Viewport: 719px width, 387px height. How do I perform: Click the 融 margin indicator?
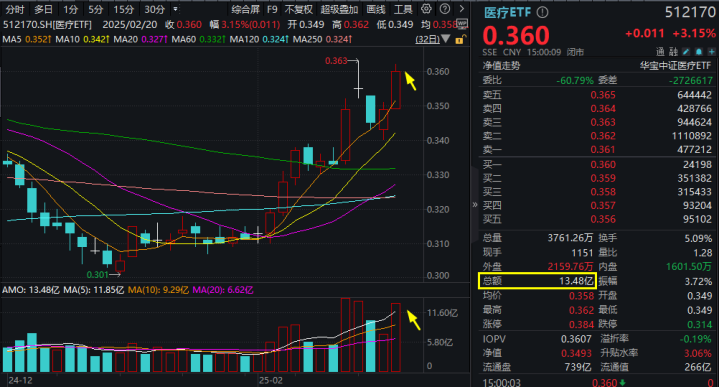coord(673,52)
